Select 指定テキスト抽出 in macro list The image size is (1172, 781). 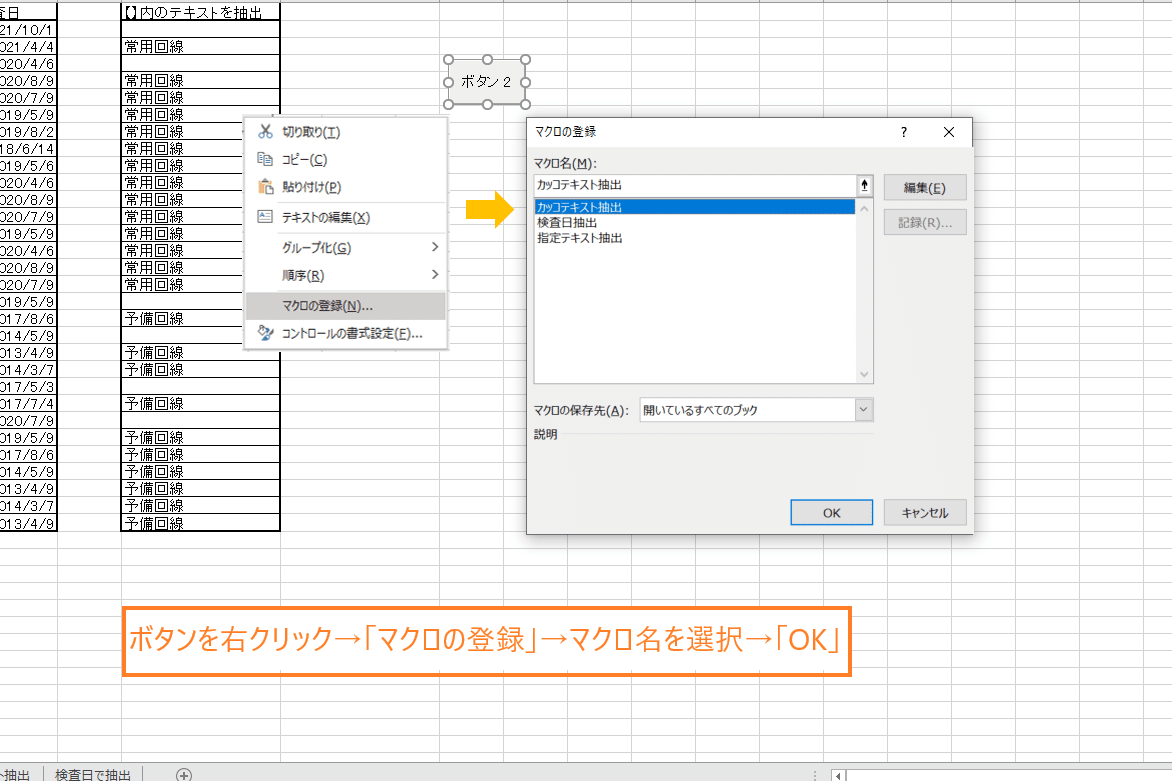click(694, 238)
